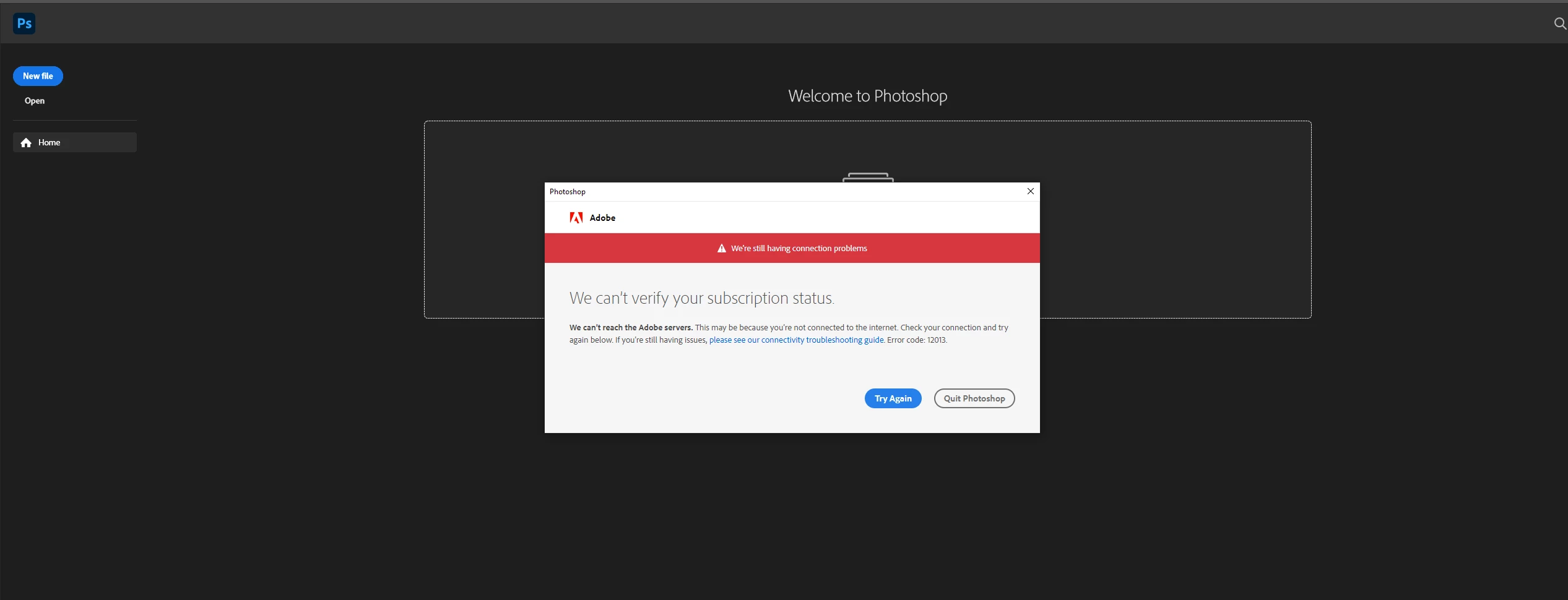Click the 'Photoshop' dialog title text
The image size is (1568, 600).
tap(568, 192)
